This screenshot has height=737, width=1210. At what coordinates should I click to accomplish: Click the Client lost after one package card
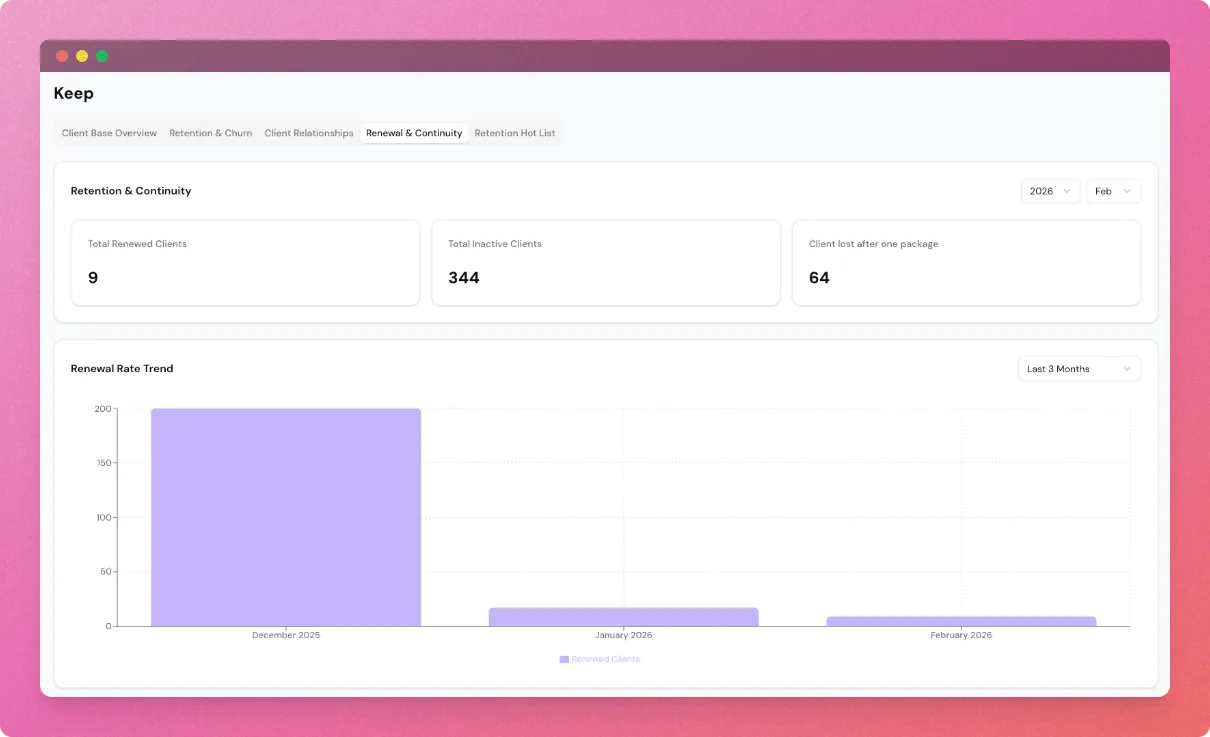pyautogui.click(x=966, y=263)
